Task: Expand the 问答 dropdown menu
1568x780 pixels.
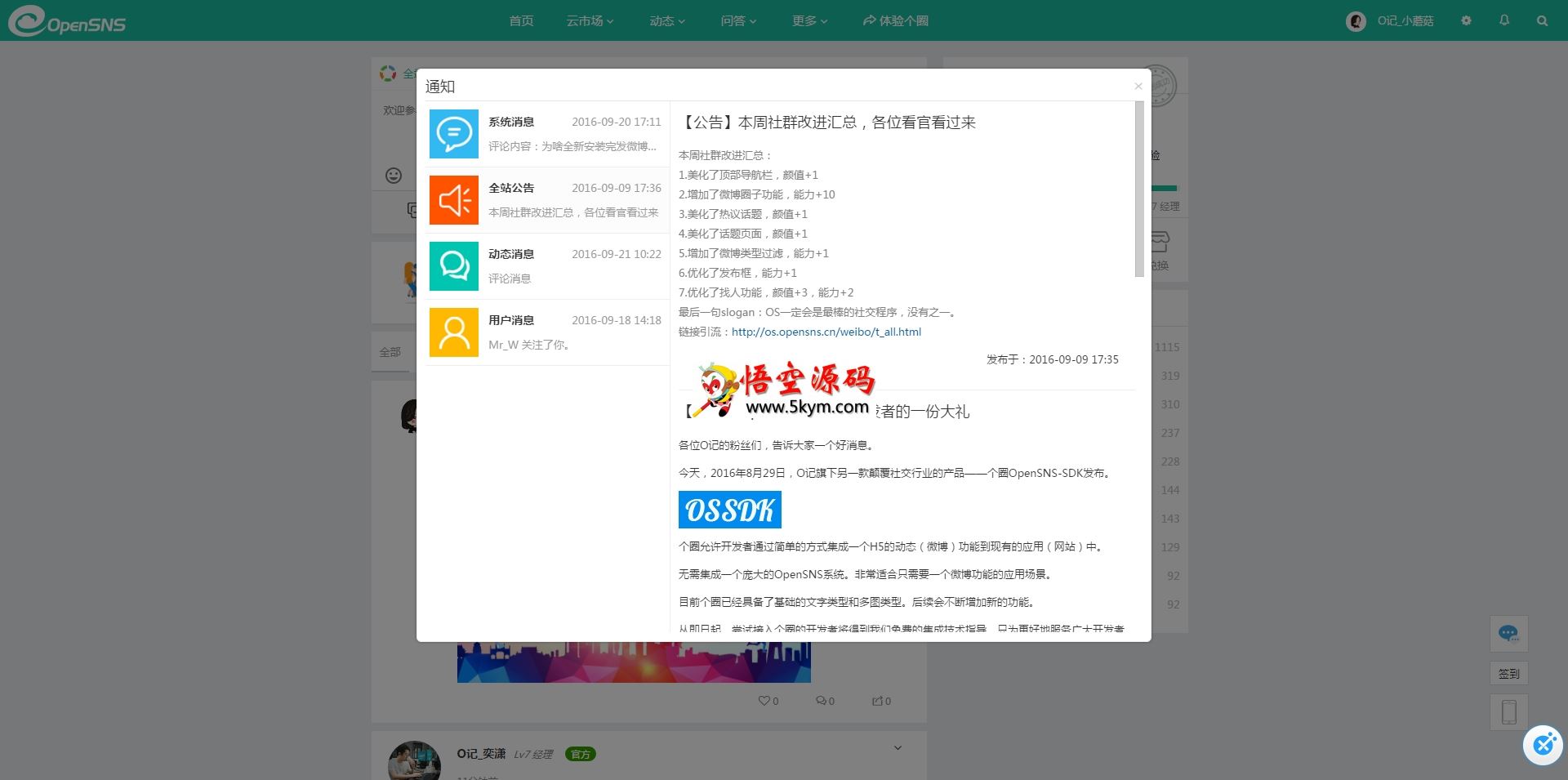Action: point(738,21)
